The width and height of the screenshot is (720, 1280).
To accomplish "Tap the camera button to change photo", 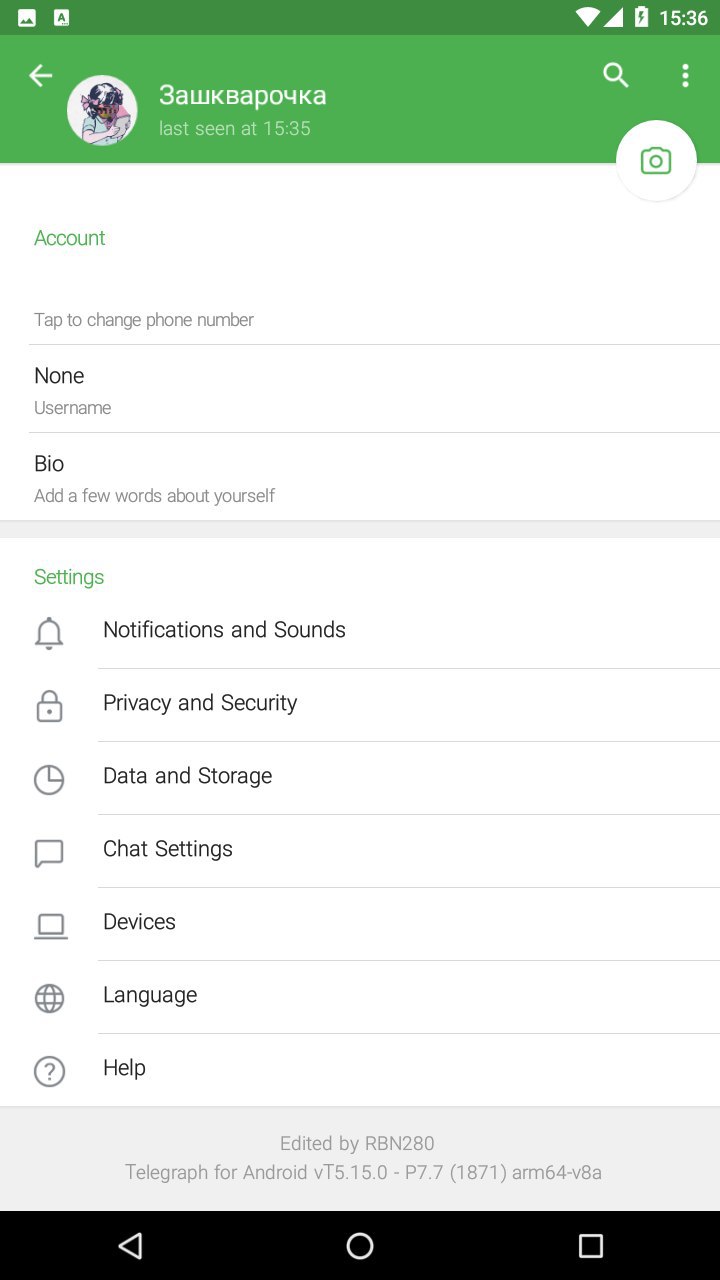I will point(656,161).
